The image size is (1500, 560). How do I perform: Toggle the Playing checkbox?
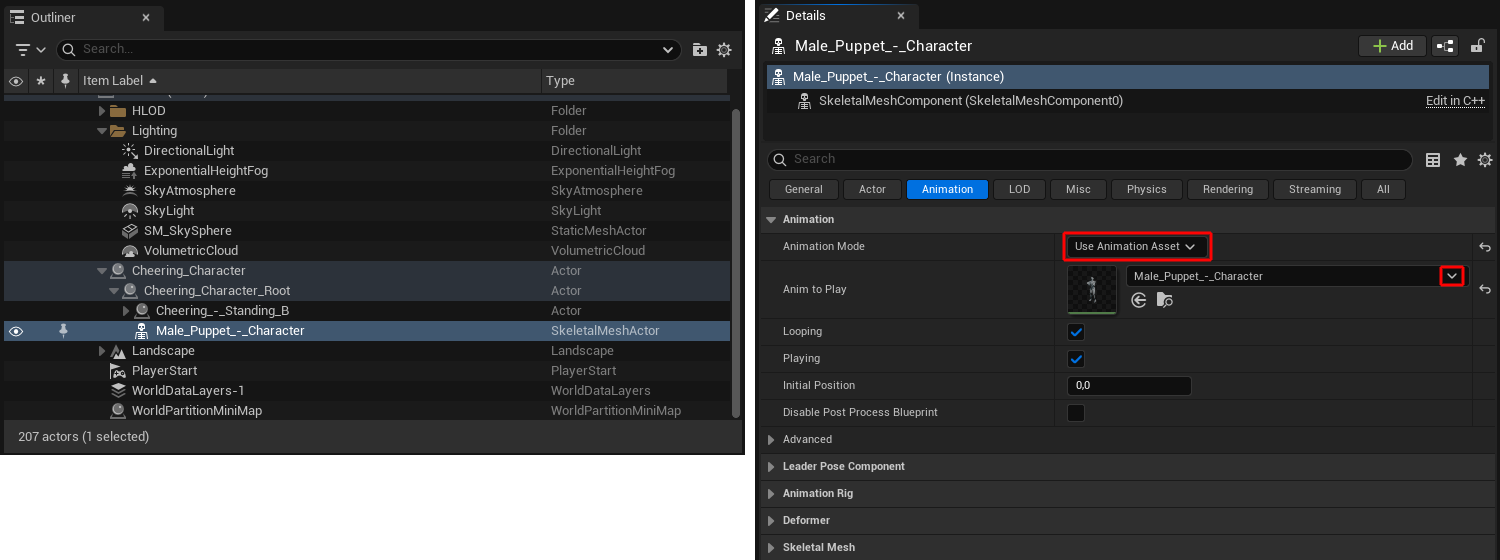(x=1076, y=359)
